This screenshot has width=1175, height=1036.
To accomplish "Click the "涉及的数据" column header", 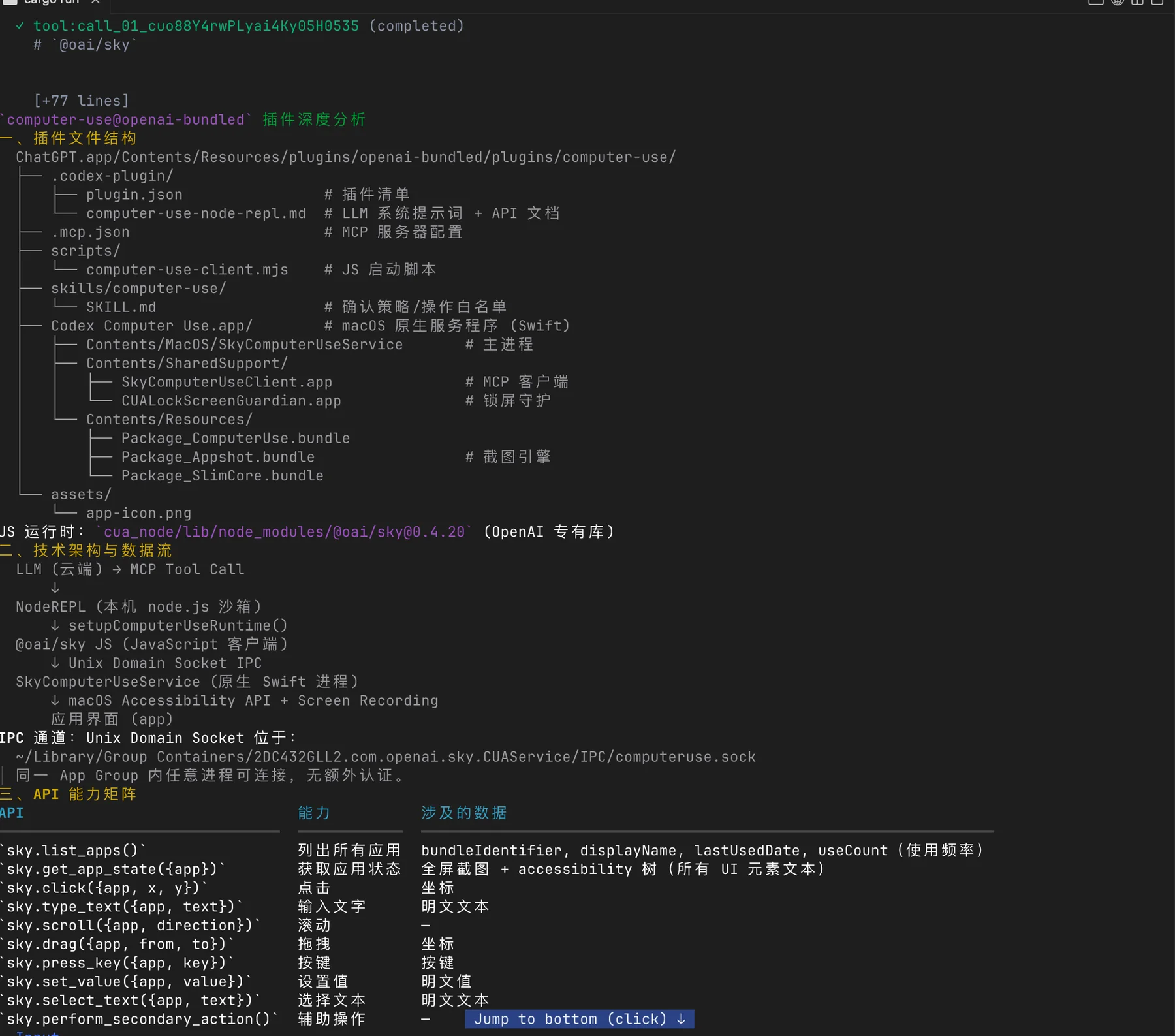I will click(x=464, y=813).
